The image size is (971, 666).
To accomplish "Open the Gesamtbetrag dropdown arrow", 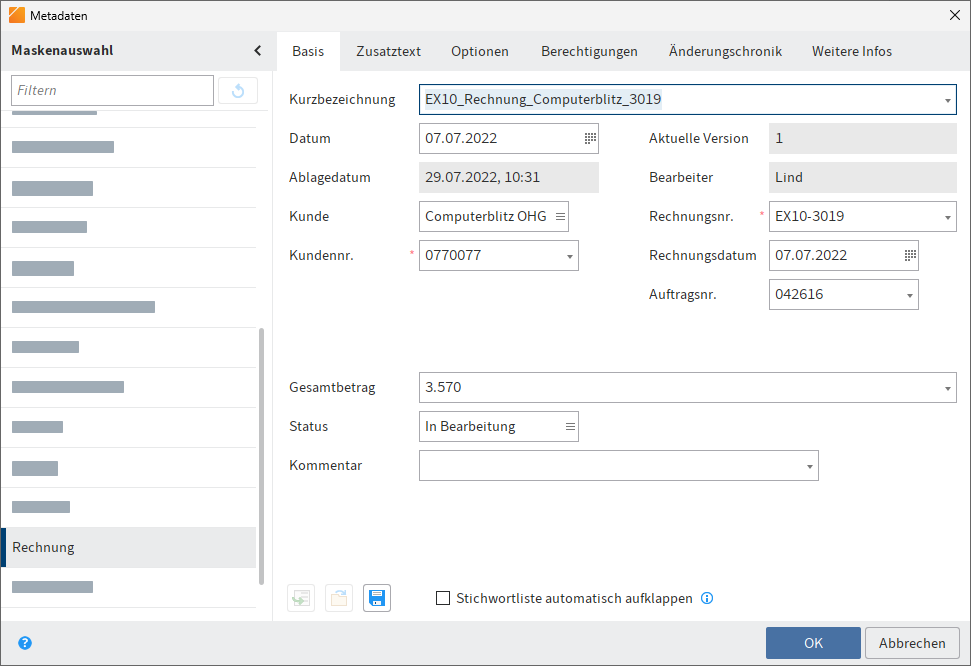I will click(x=947, y=388).
